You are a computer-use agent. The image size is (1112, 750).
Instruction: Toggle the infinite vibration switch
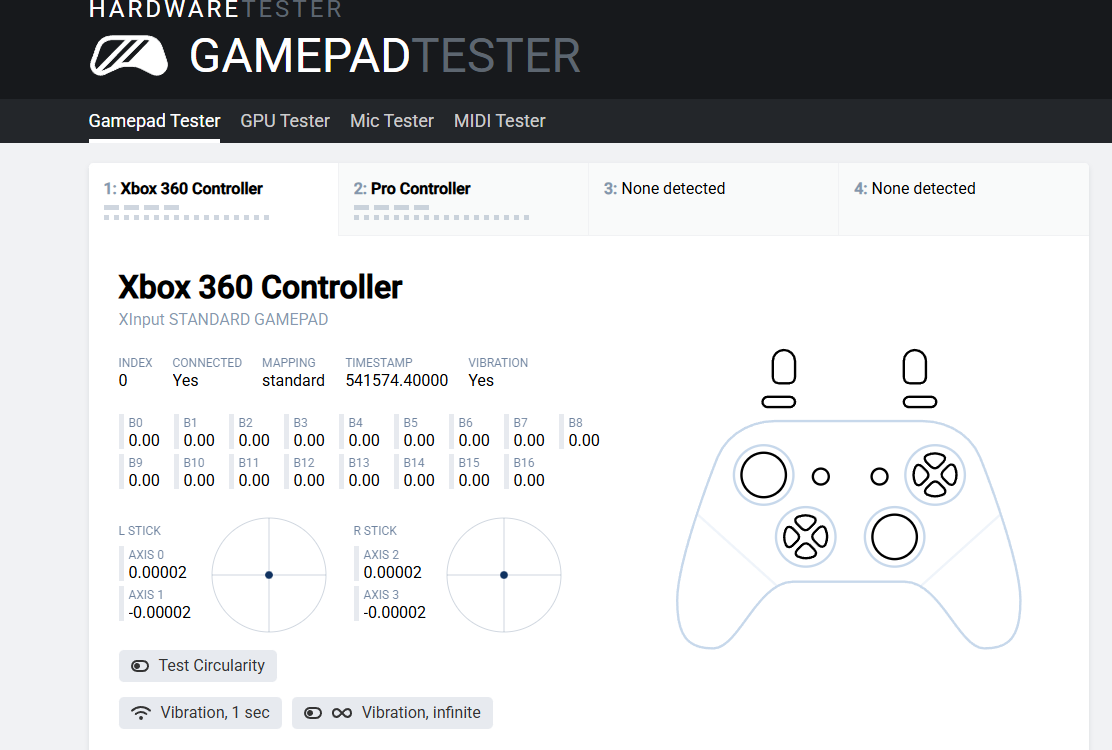tap(313, 712)
